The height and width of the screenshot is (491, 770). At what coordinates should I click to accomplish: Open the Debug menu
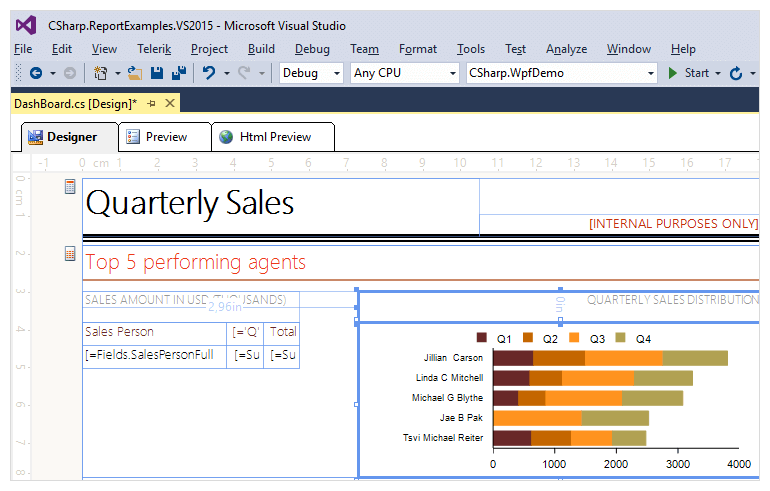point(312,49)
